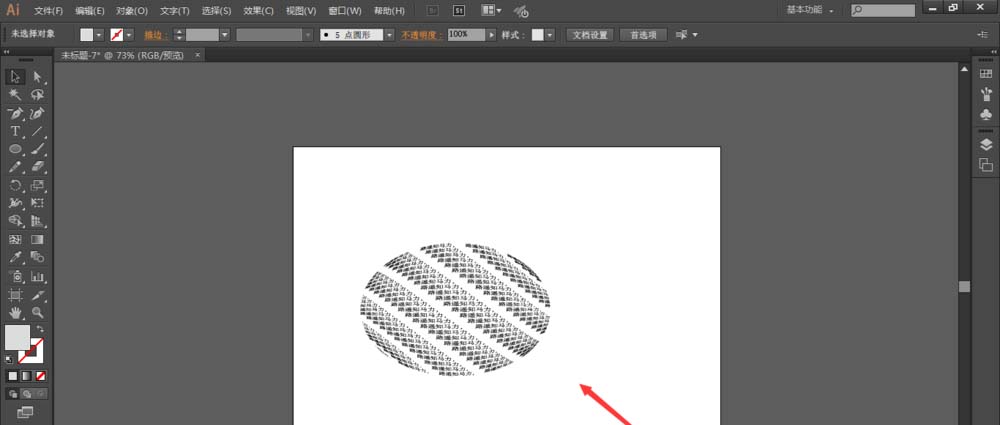
Task: Open the arrange documents dropdown
Action: point(491,11)
